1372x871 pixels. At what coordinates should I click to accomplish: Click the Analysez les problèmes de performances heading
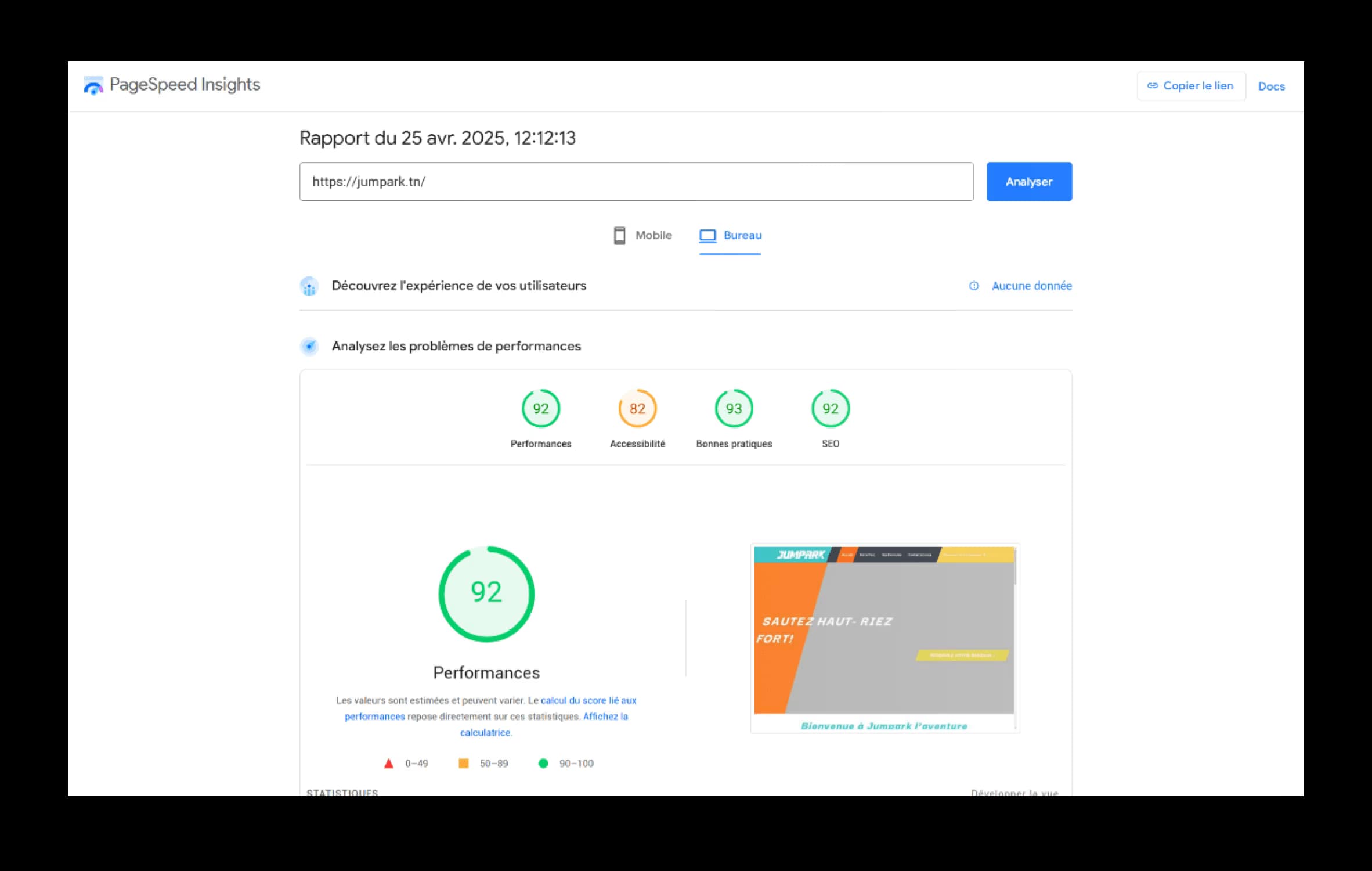tap(456, 347)
